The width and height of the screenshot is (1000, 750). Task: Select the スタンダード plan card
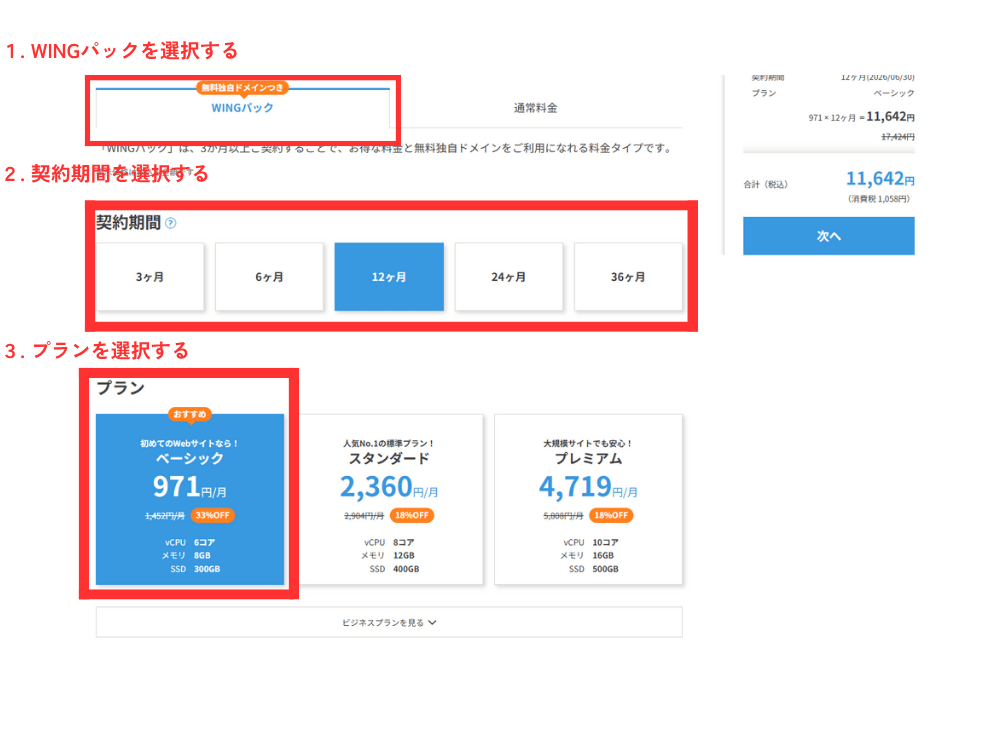coord(389,499)
